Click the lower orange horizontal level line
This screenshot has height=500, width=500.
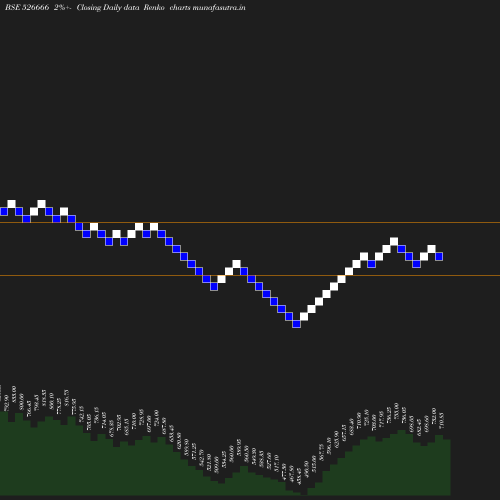coord(250,275)
